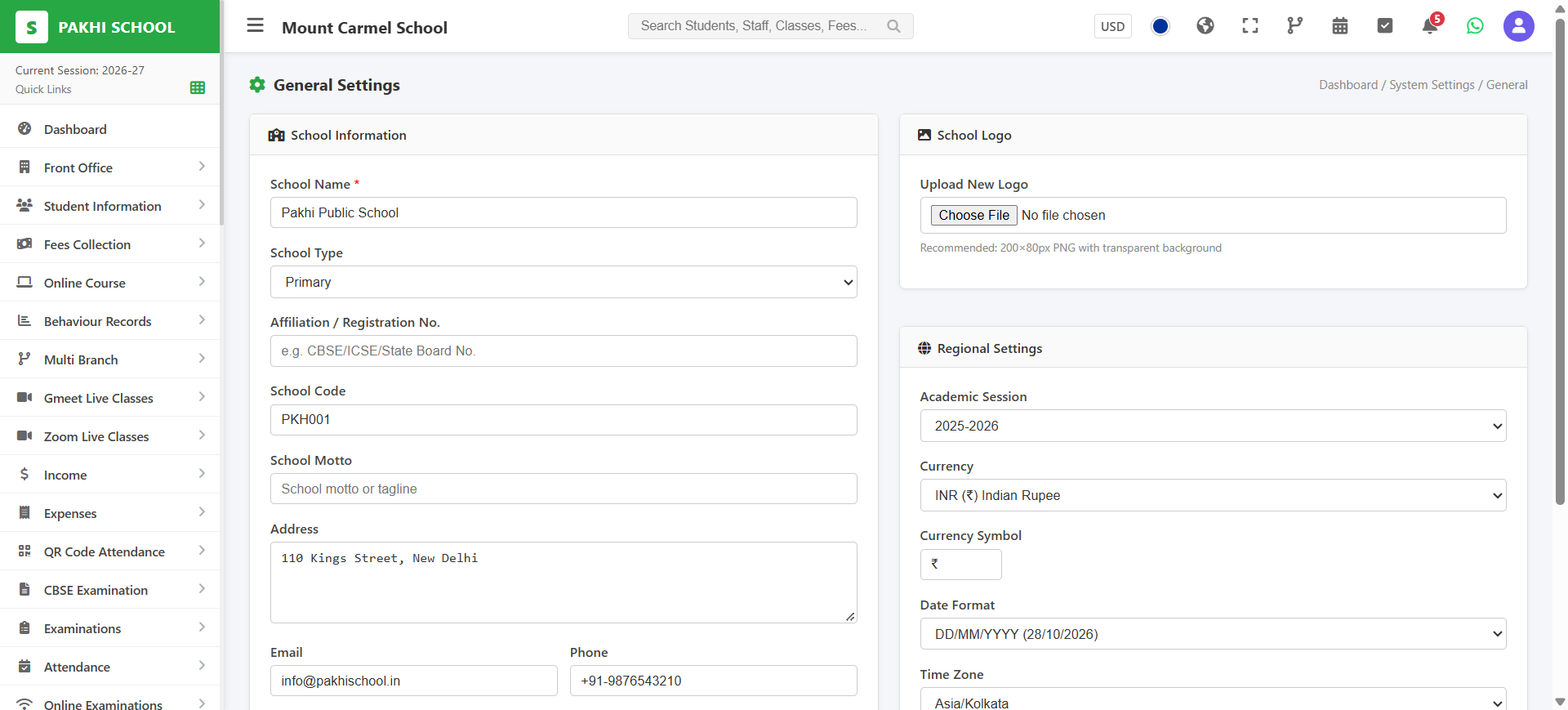Click the QR Code Attendance icon

coord(24,551)
